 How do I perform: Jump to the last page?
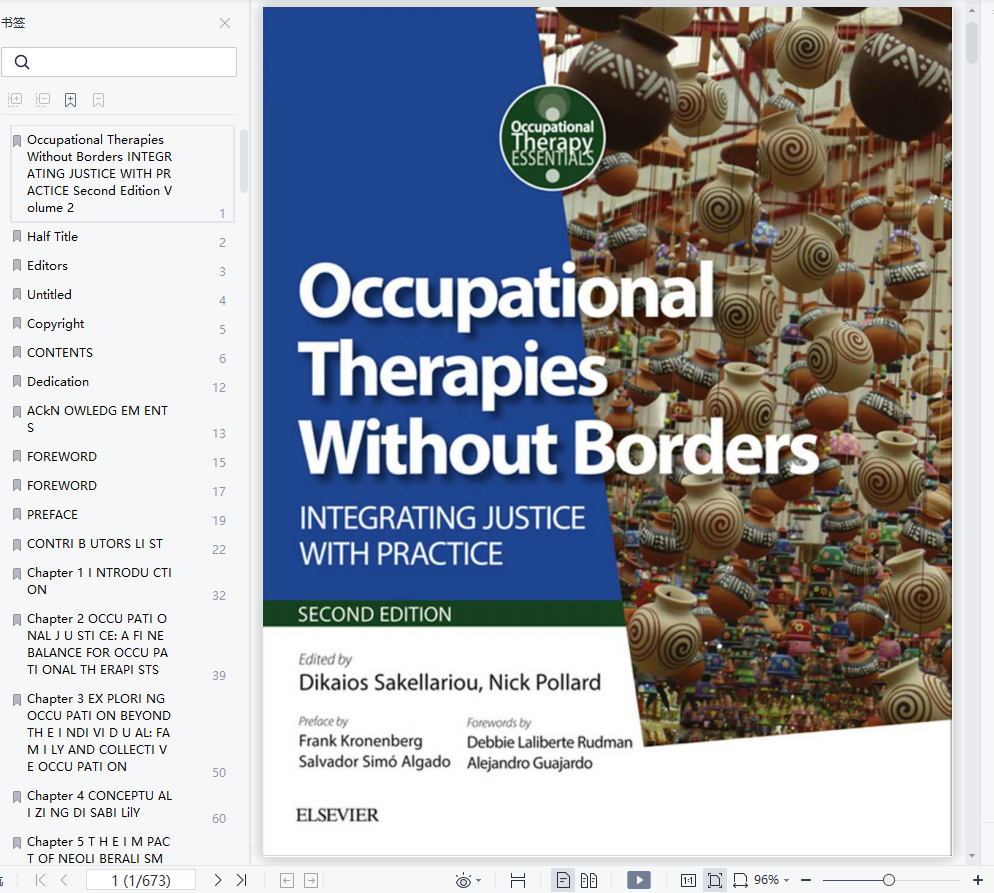pyautogui.click(x=242, y=880)
